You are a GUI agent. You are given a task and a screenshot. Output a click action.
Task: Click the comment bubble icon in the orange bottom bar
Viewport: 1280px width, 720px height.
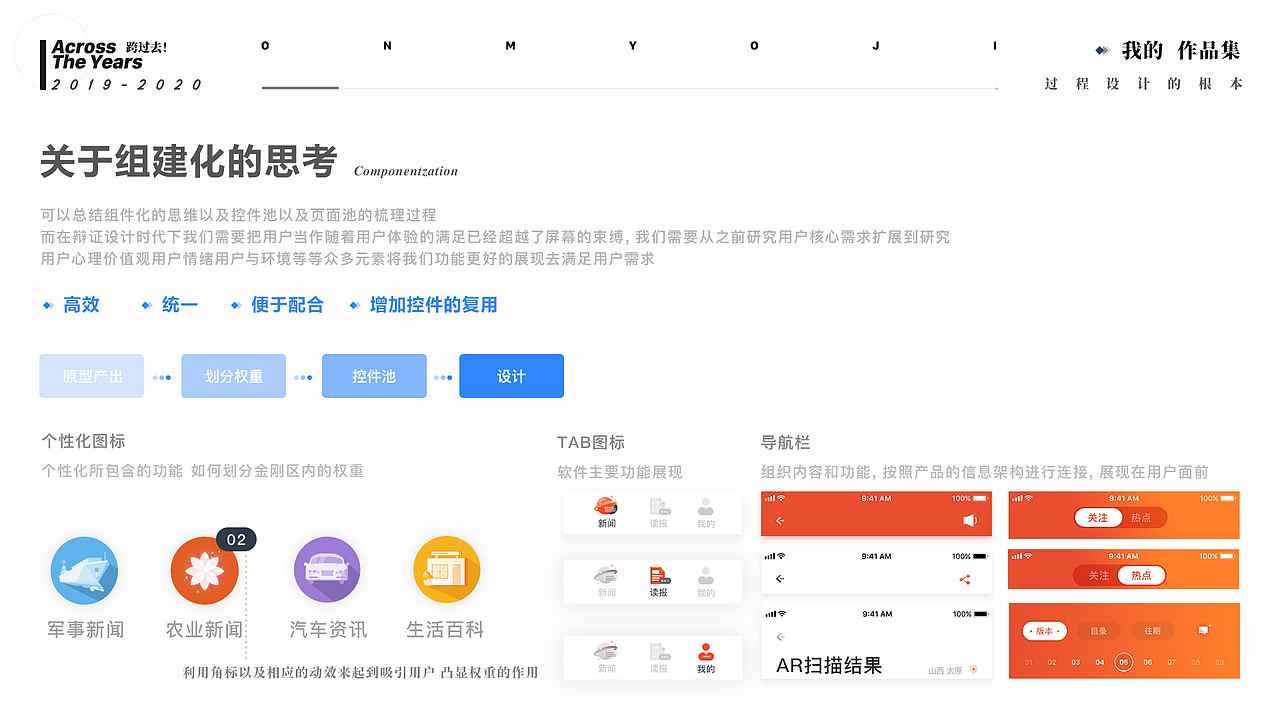coord(1203,630)
